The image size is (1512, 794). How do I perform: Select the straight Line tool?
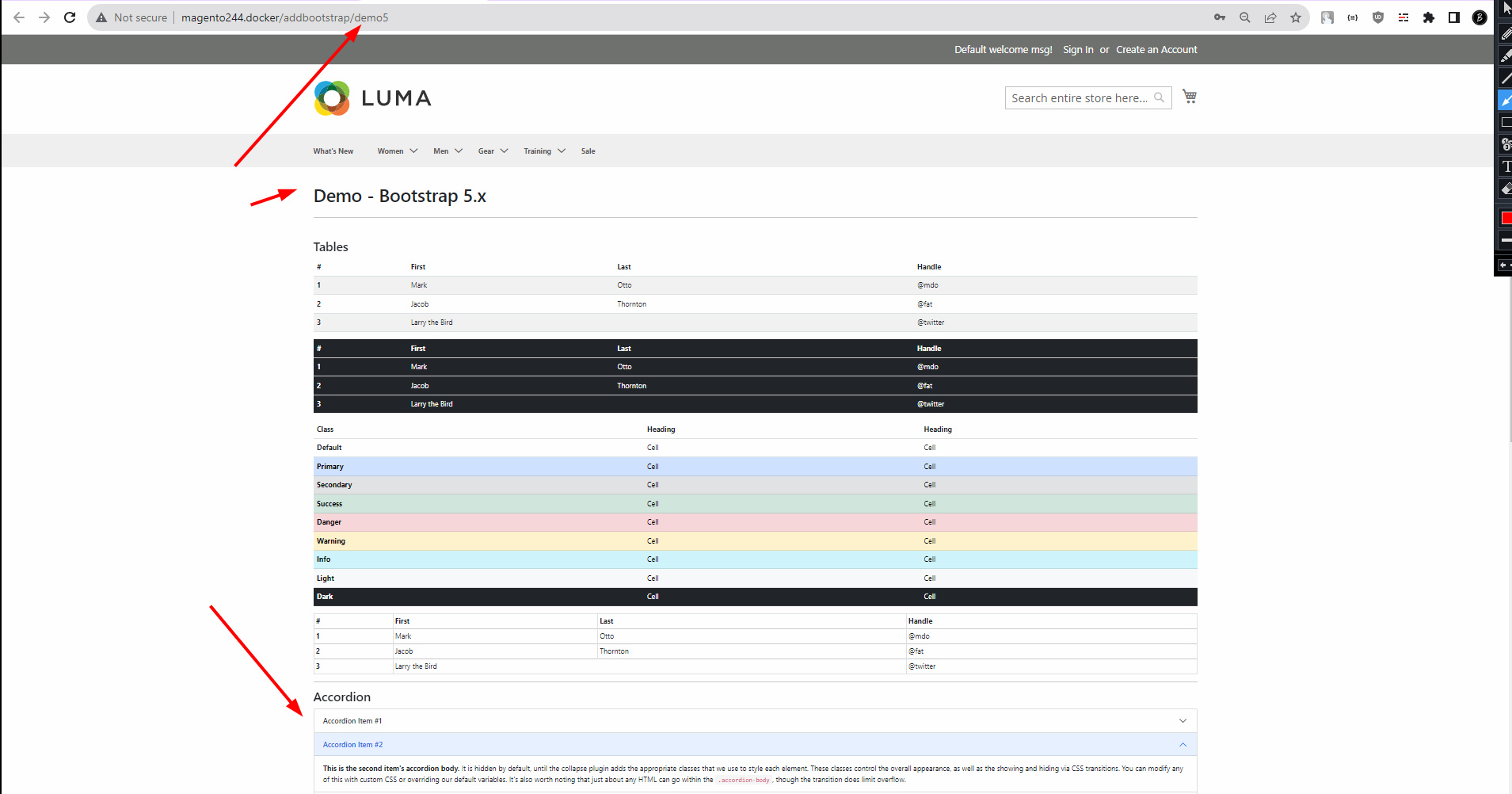1506,78
